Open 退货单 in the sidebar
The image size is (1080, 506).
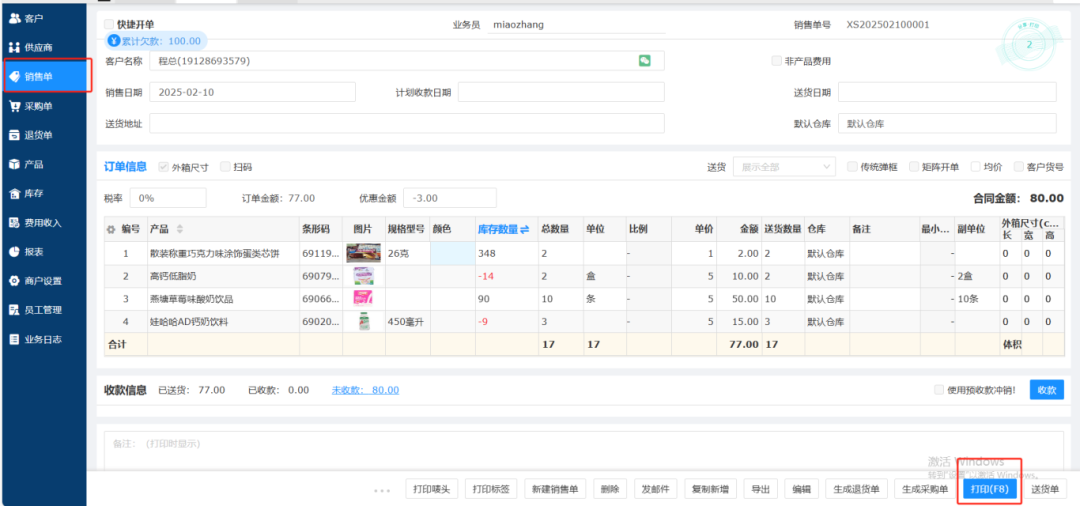coord(44,135)
